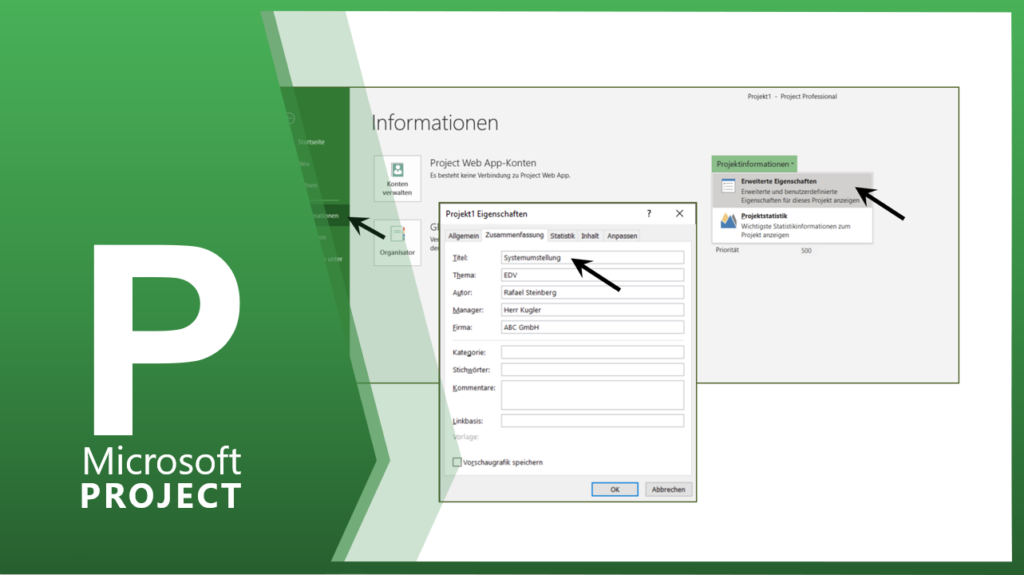Open the Anpassen tab

(x=622, y=236)
